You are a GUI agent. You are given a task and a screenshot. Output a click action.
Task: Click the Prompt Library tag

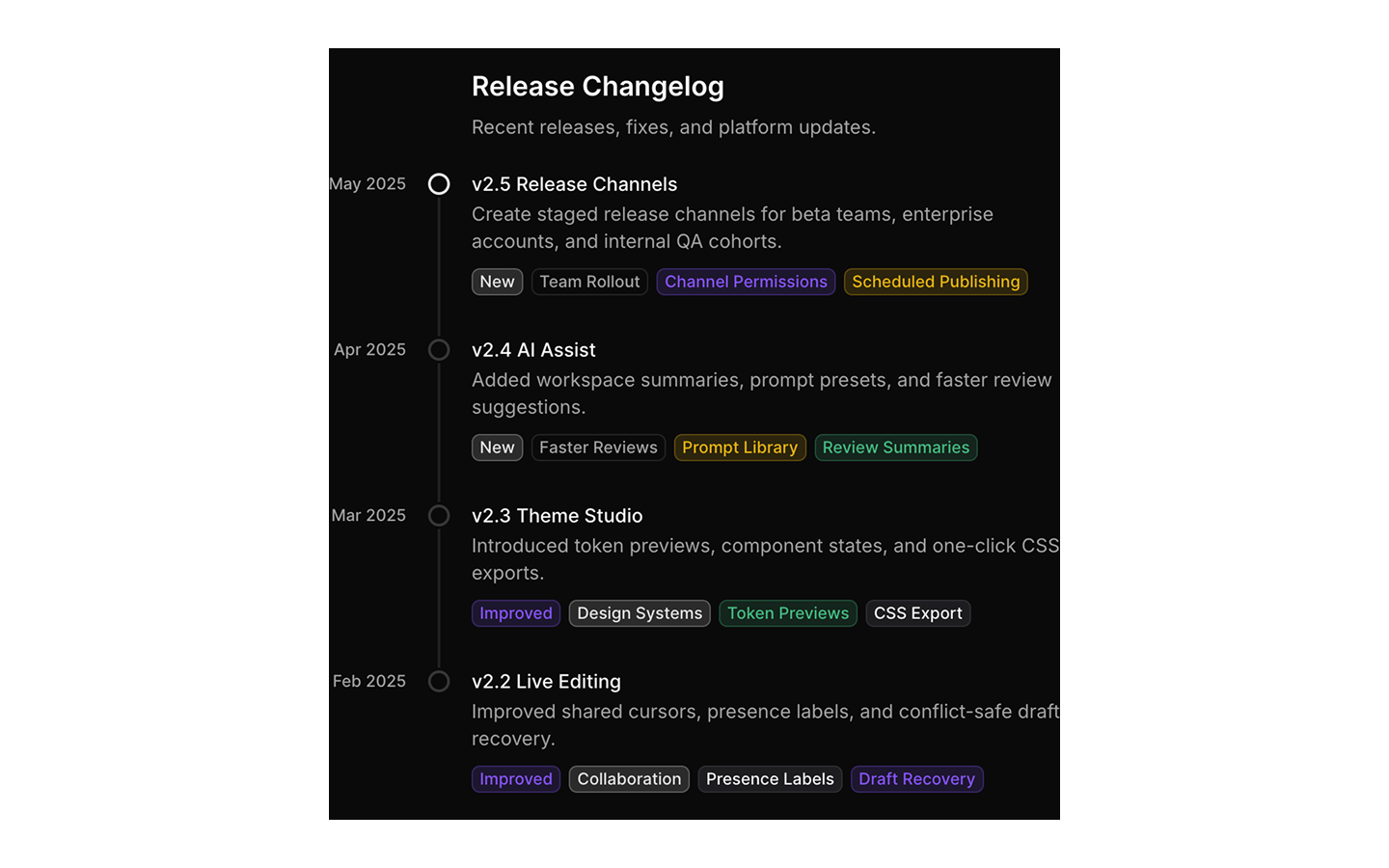click(740, 448)
